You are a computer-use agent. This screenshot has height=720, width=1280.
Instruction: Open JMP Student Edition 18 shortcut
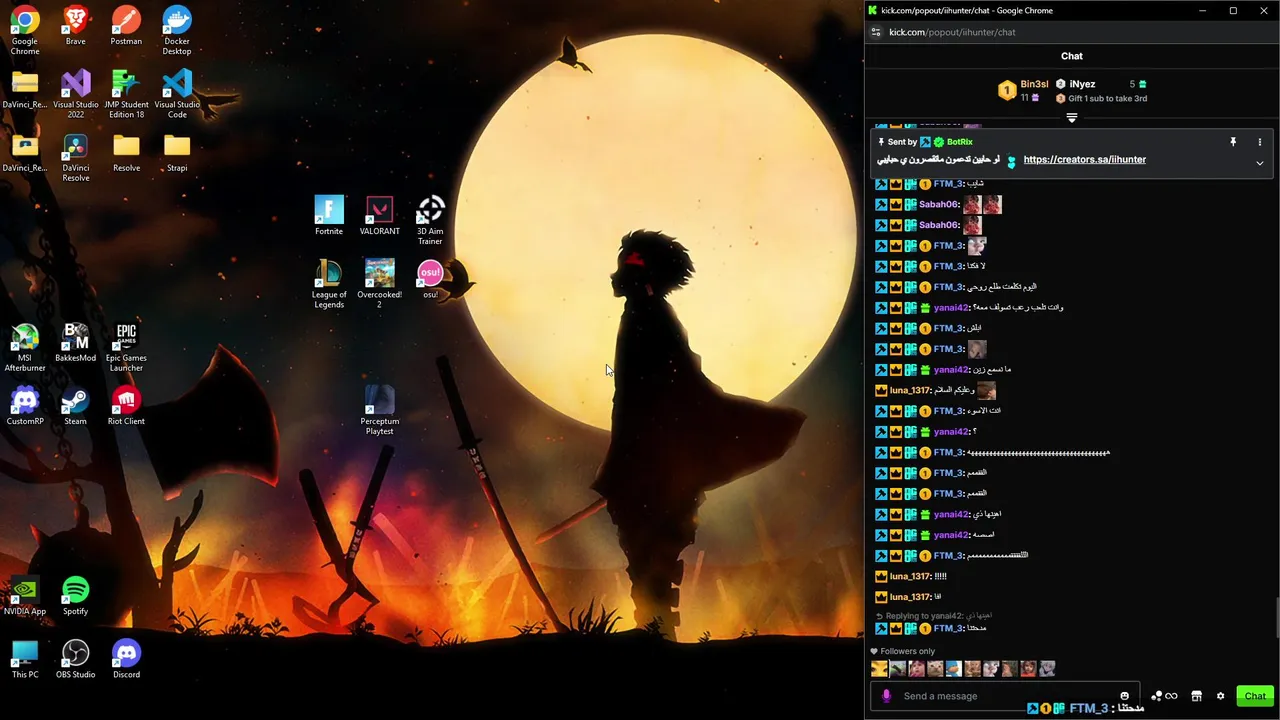coord(126,94)
